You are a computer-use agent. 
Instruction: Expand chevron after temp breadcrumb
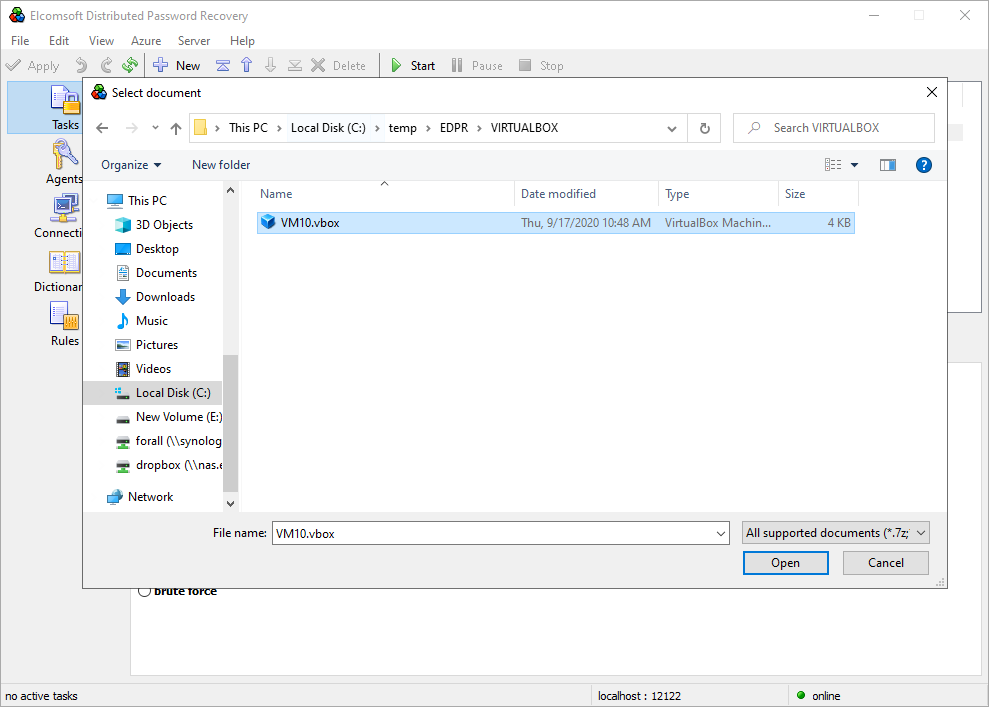tap(428, 128)
